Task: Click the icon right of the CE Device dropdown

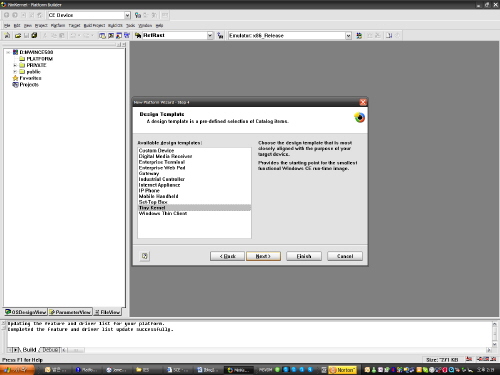Action: click(x=138, y=15)
